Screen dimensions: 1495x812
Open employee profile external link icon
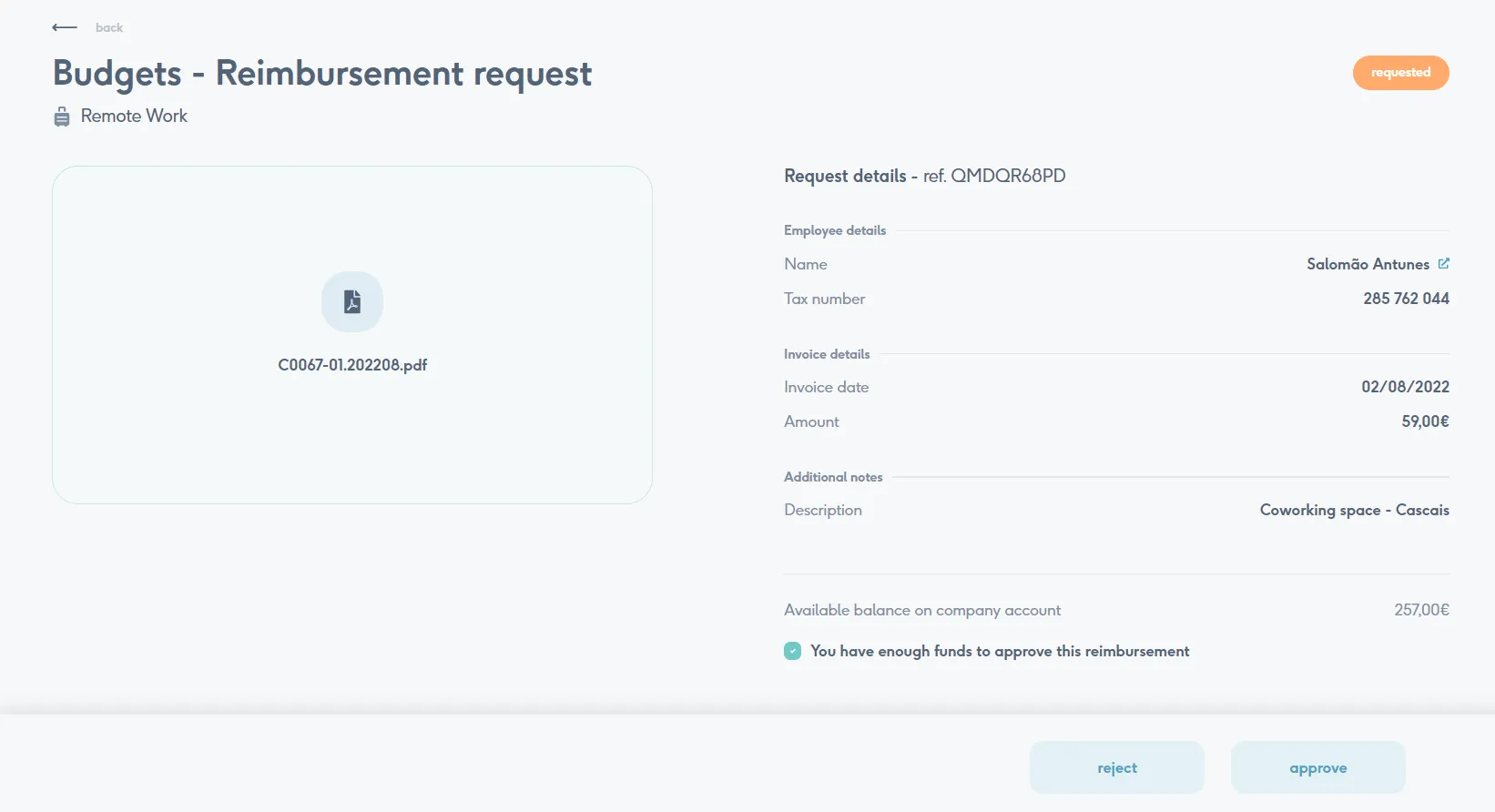(1443, 264)
